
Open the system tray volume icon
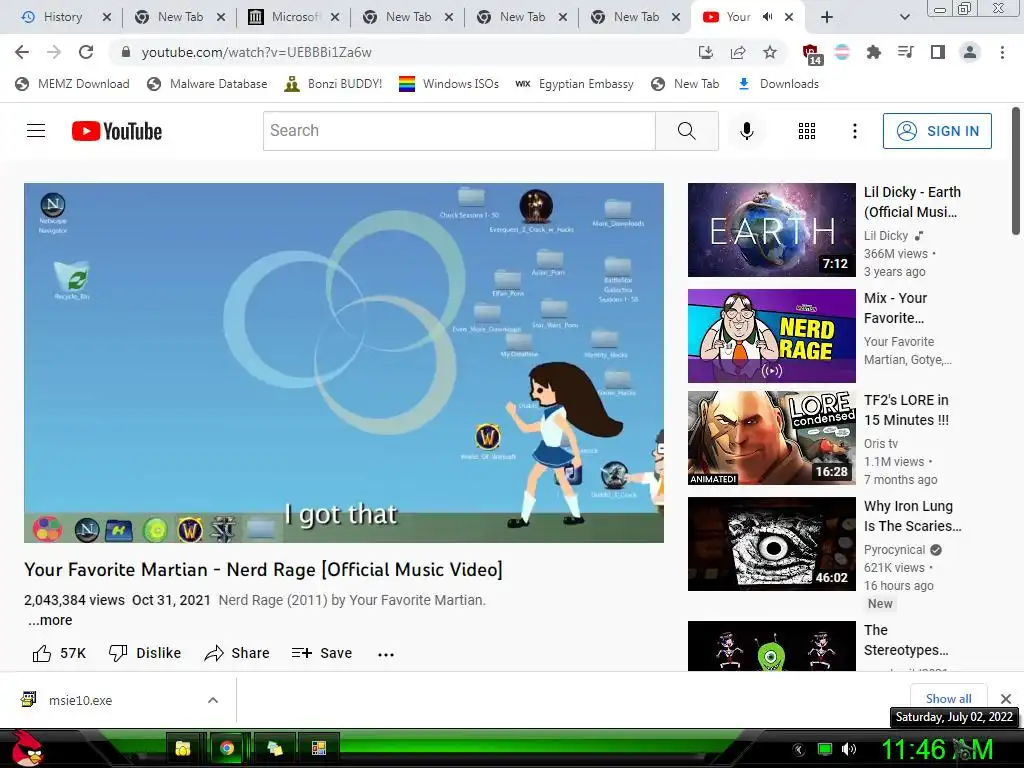coord(849,749)
